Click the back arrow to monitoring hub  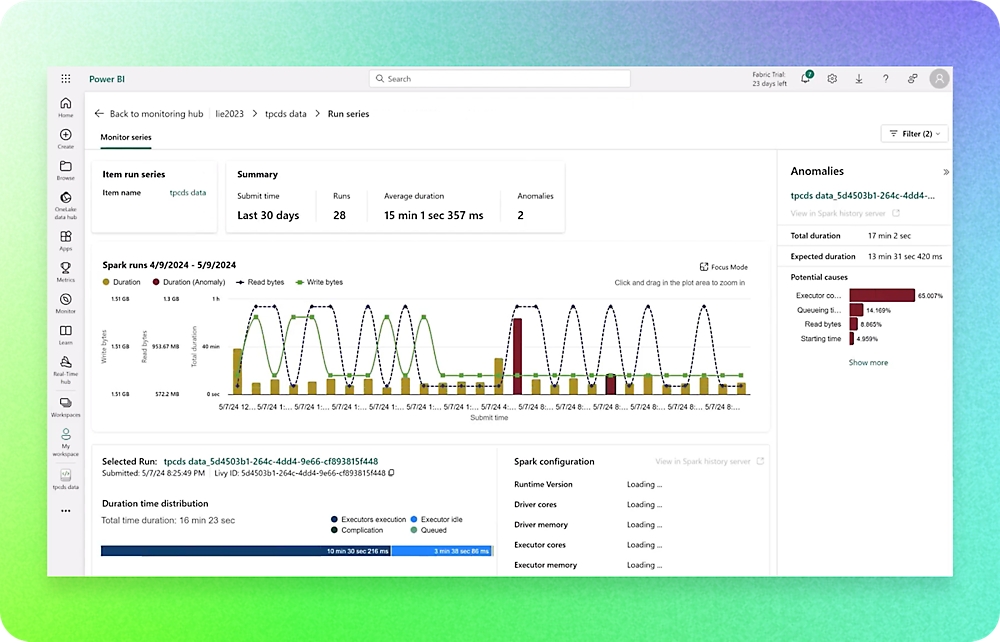pyautogui.click(x=99, y=113)
